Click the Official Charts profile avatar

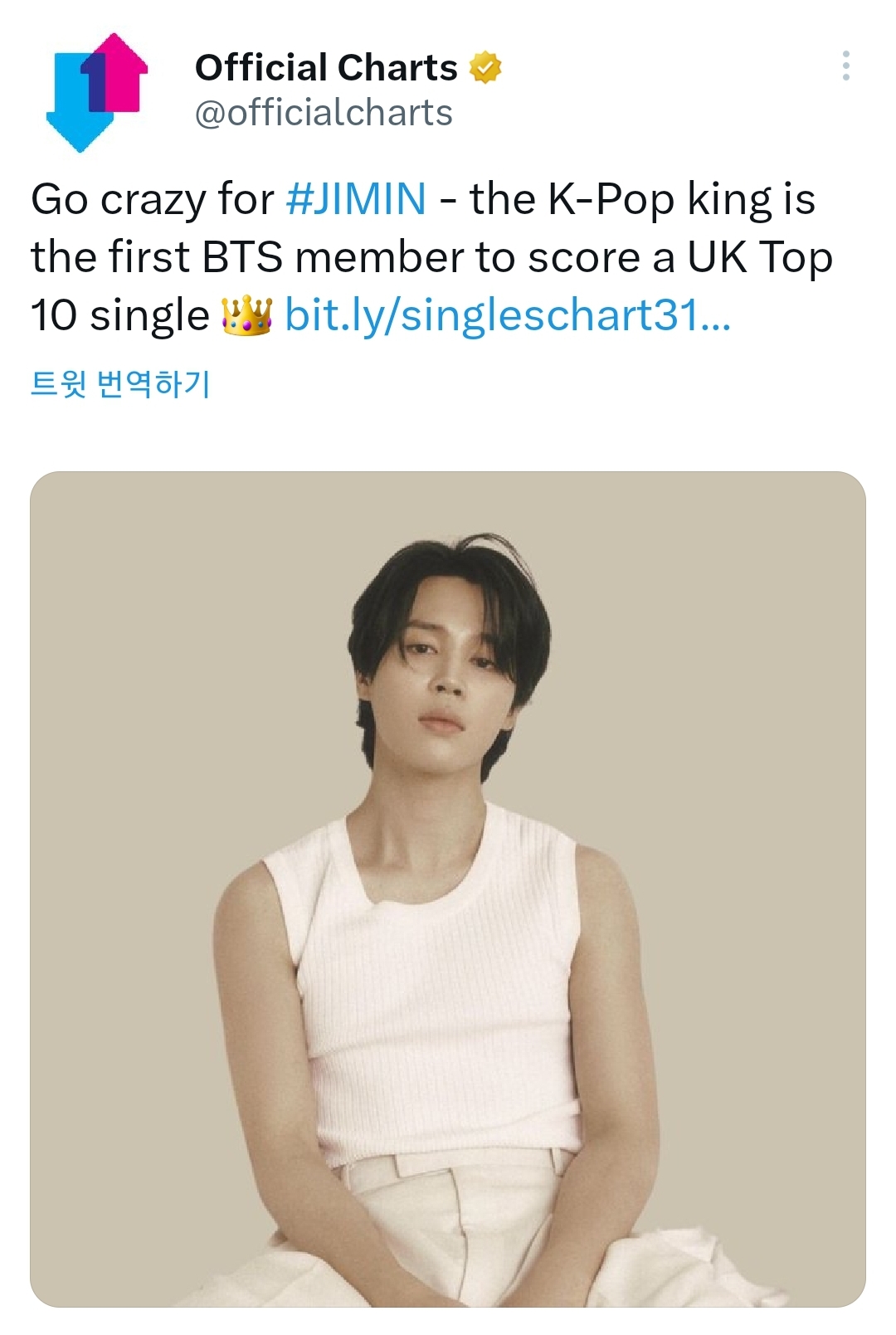pyautogui.click(x=91, y=91)
